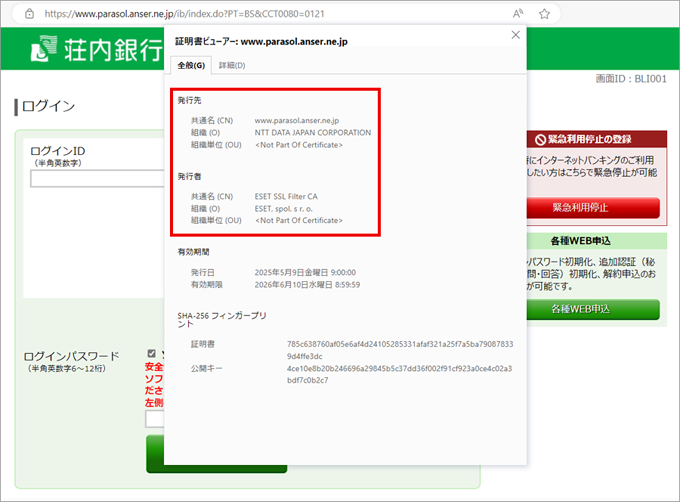Click the Shonai Bank logo
Screen dimensions: 680x502
(96, 49)
